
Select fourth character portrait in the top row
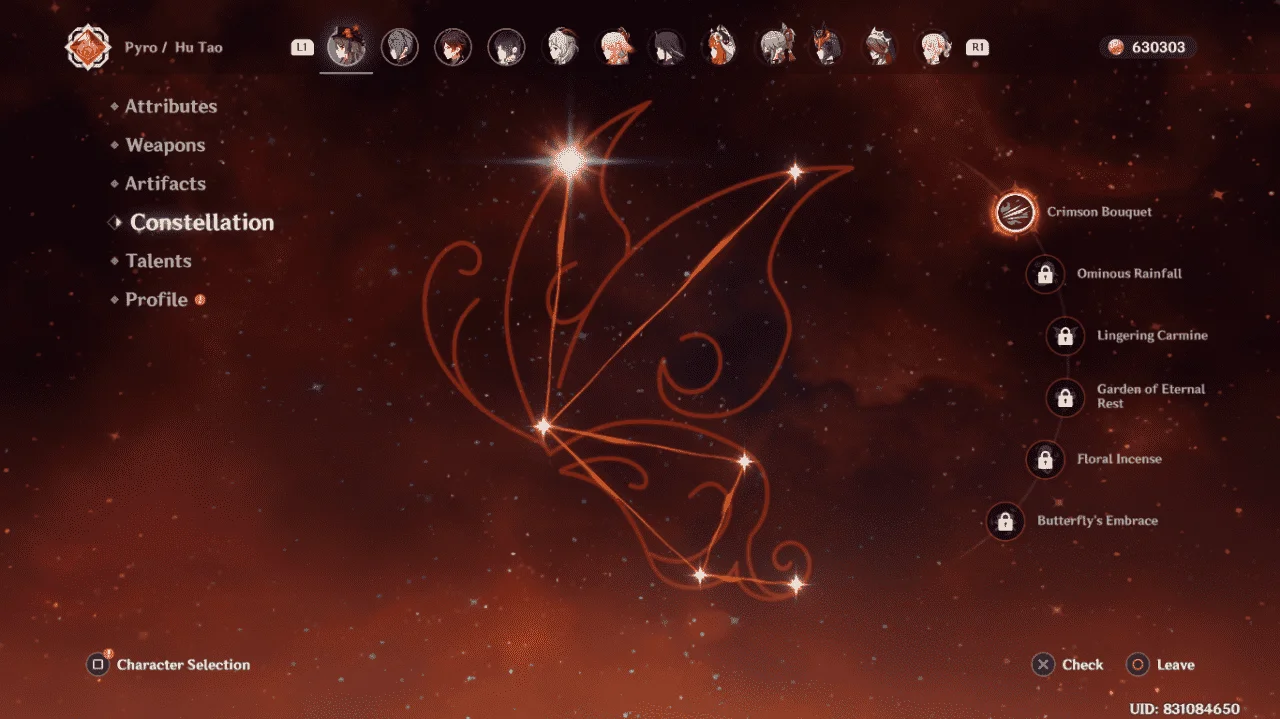pos(506,47)
